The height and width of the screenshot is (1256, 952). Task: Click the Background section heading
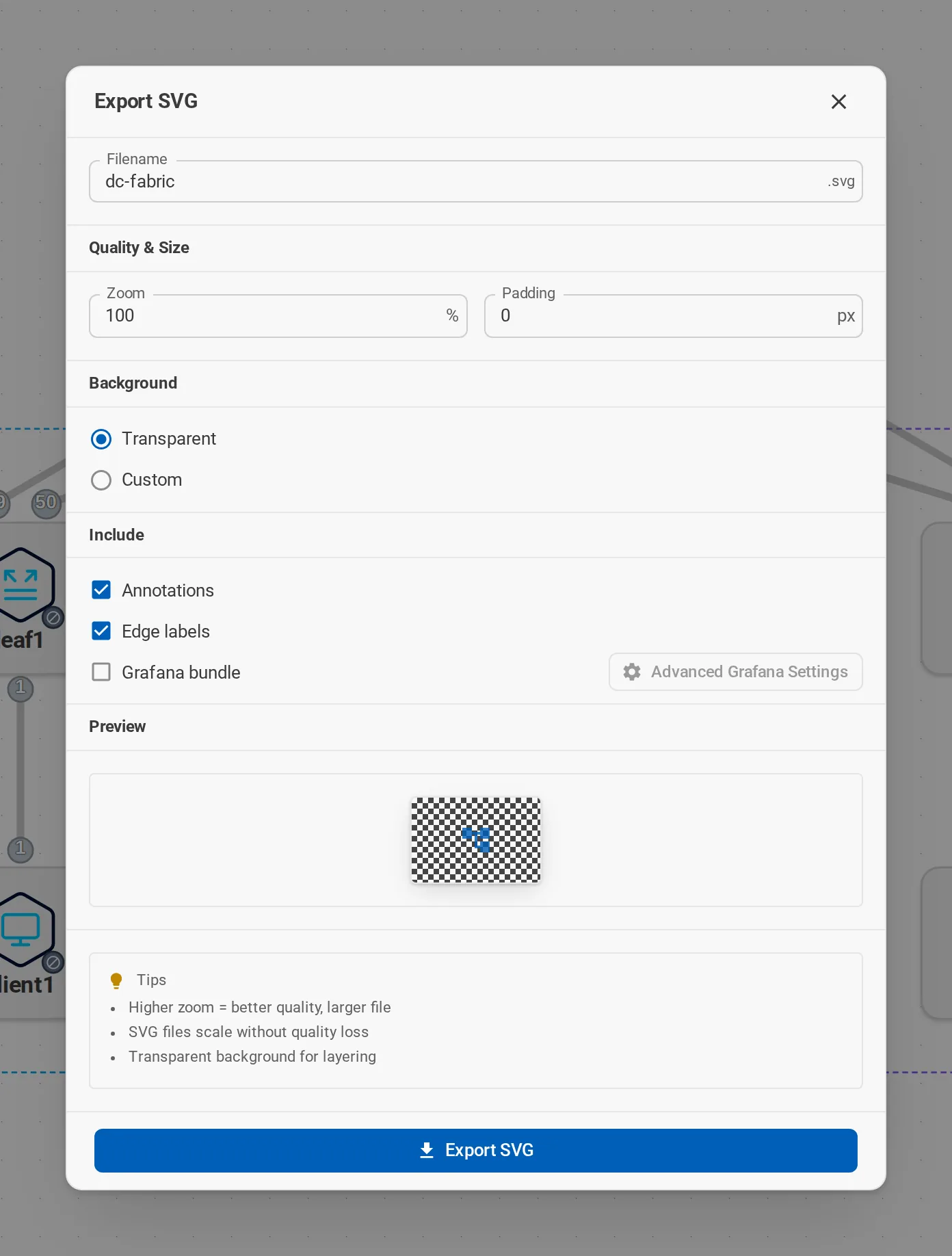133,383
